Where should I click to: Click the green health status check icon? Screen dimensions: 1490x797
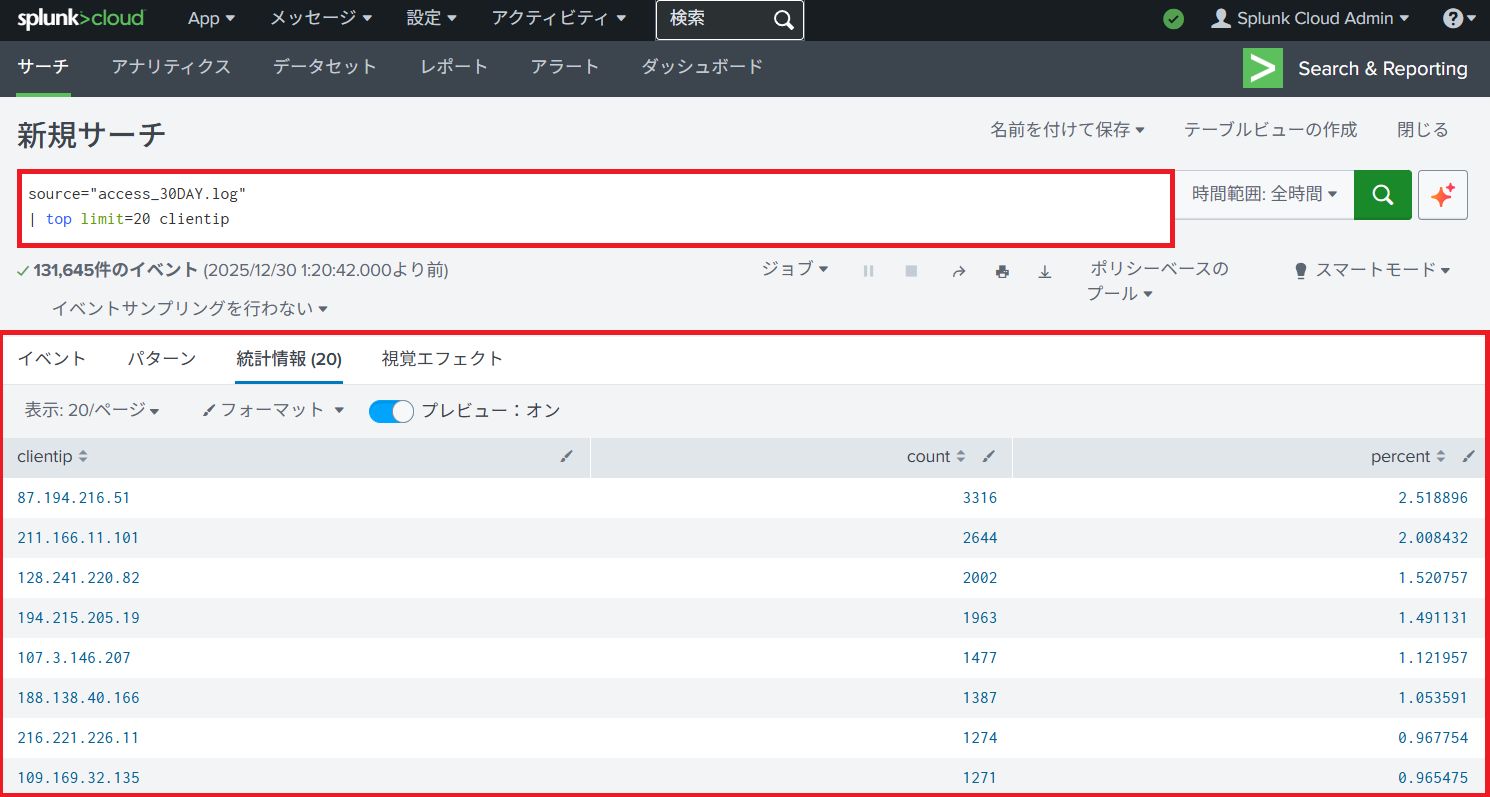coord(1174,19)
